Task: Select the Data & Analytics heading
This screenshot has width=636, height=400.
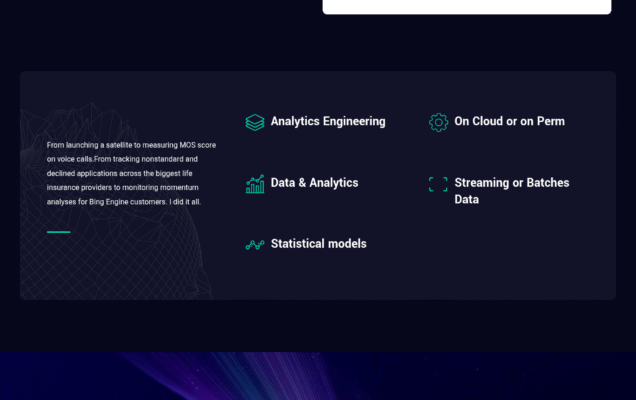Action: pyautogui.click(x=314, y=183)
